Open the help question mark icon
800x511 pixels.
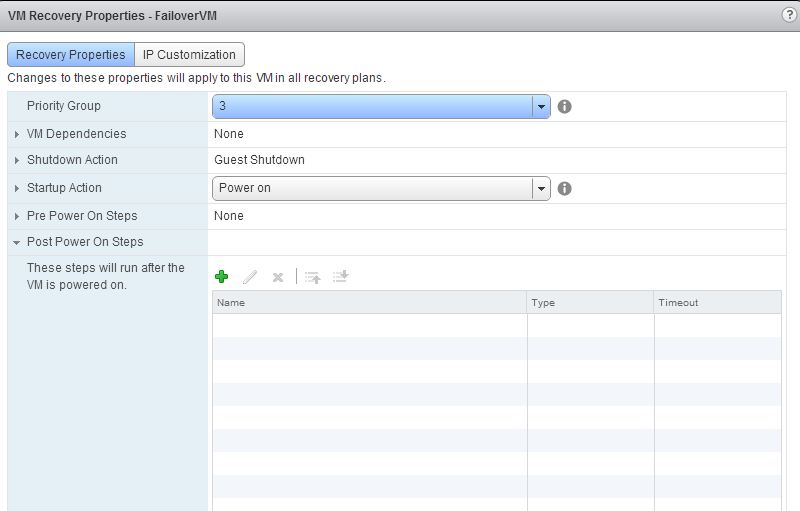789,15
